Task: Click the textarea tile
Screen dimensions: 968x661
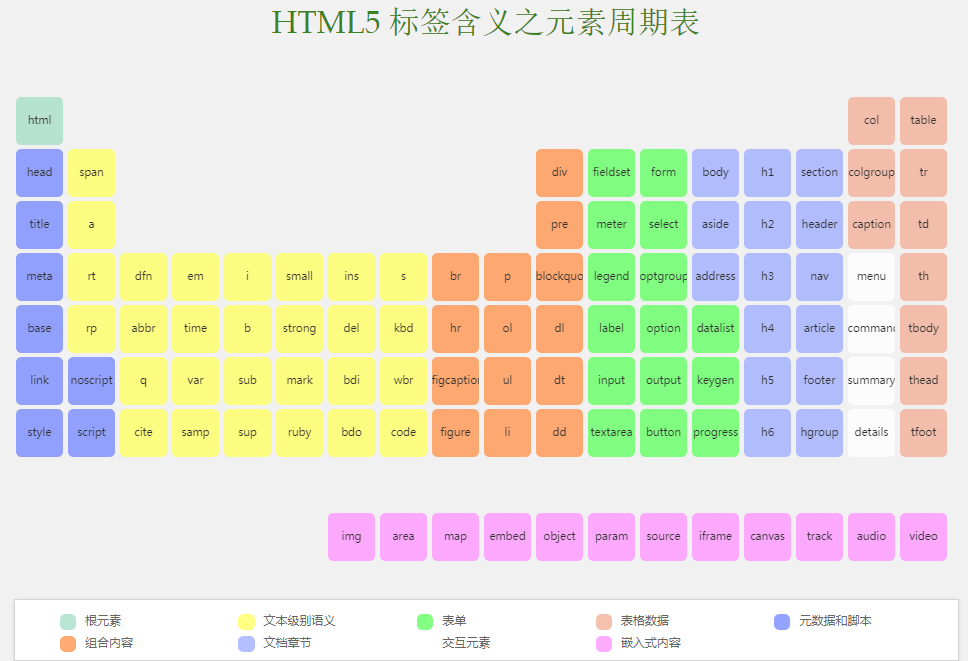Action: 611,433
